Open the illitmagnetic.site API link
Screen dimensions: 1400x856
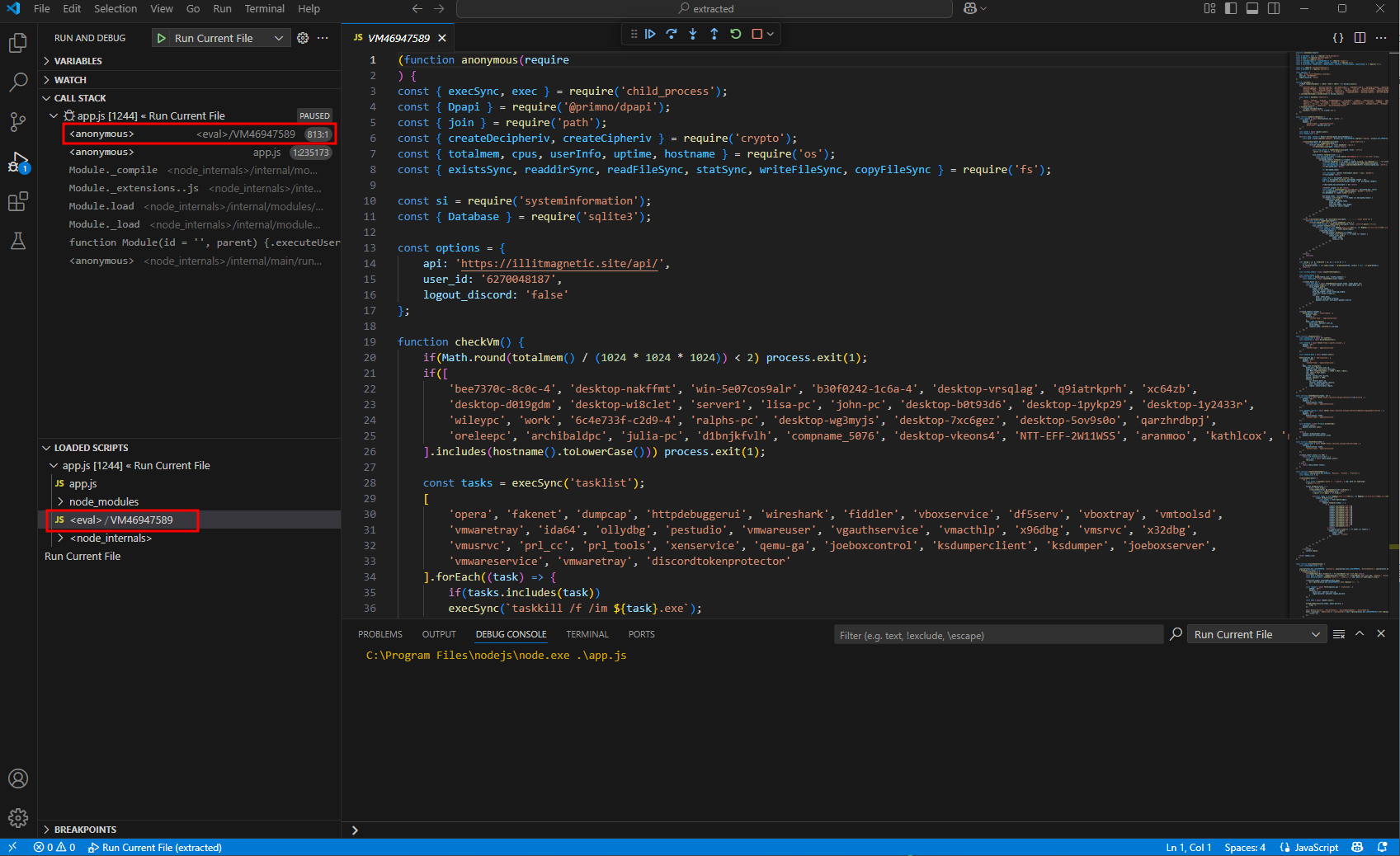pyautogui.click(x=559, y=264)
